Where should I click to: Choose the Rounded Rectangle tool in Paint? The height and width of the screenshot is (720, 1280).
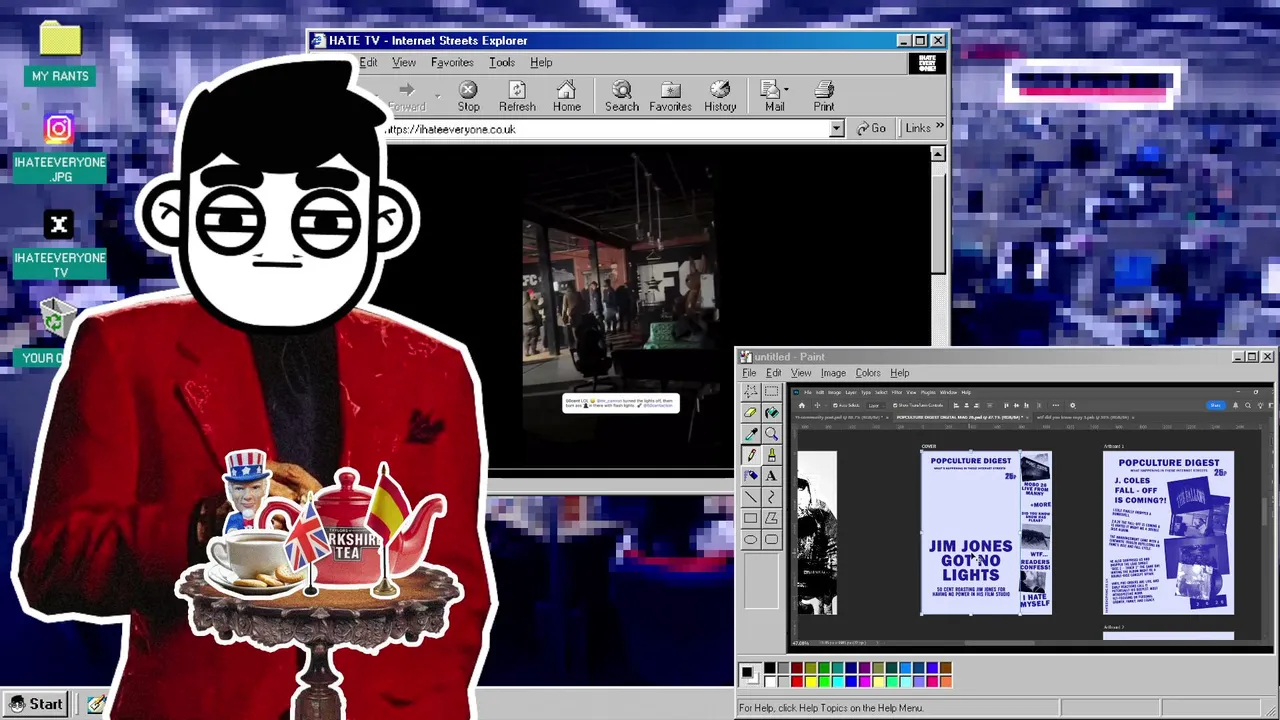click(x=771, y=539)
